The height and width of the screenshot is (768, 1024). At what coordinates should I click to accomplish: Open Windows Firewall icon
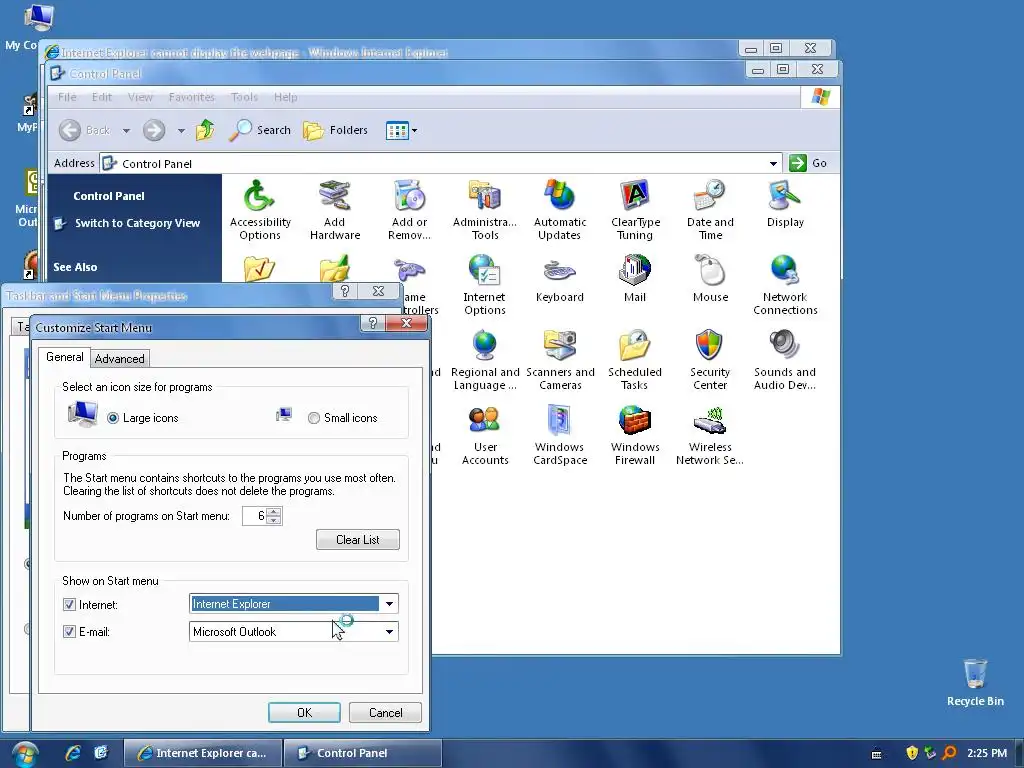pyautogui.click(x=635, y=436)
